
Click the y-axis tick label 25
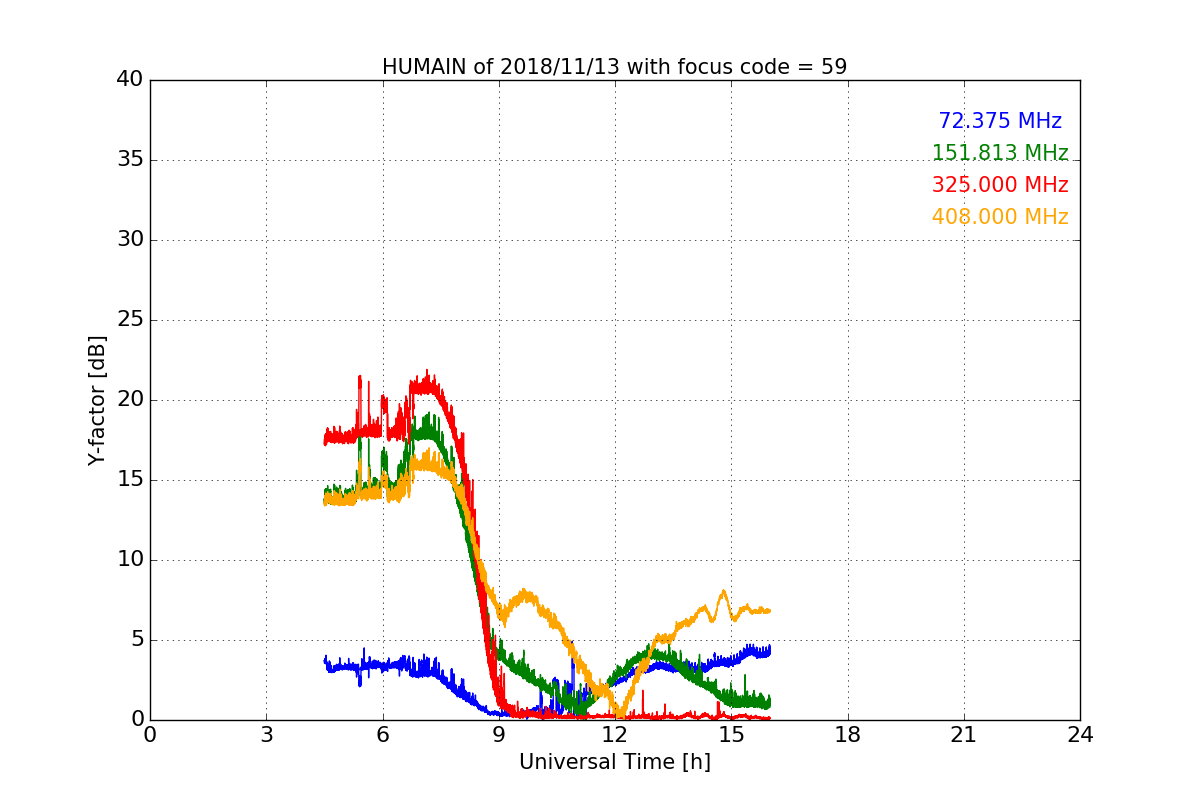pos(130,320)
